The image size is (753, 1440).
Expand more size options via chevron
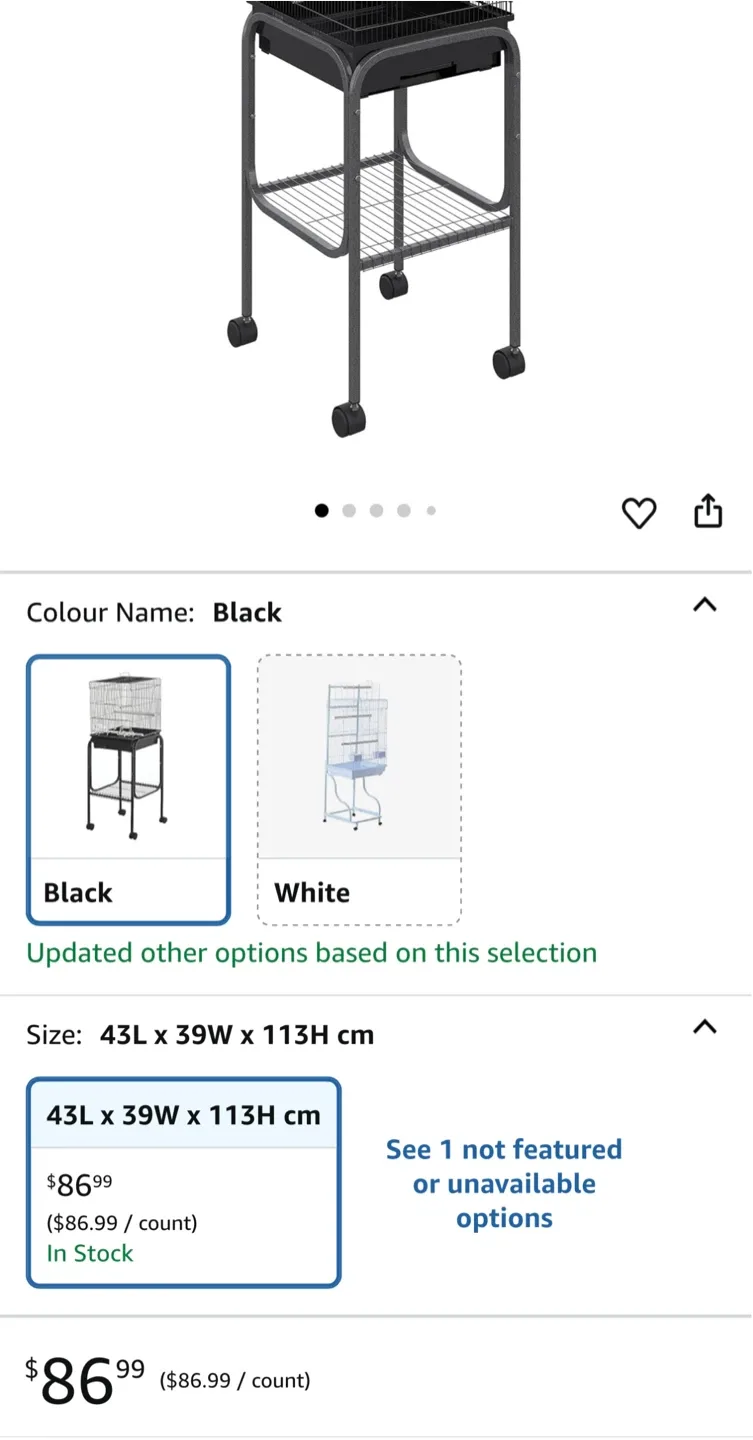point(705,1027)
